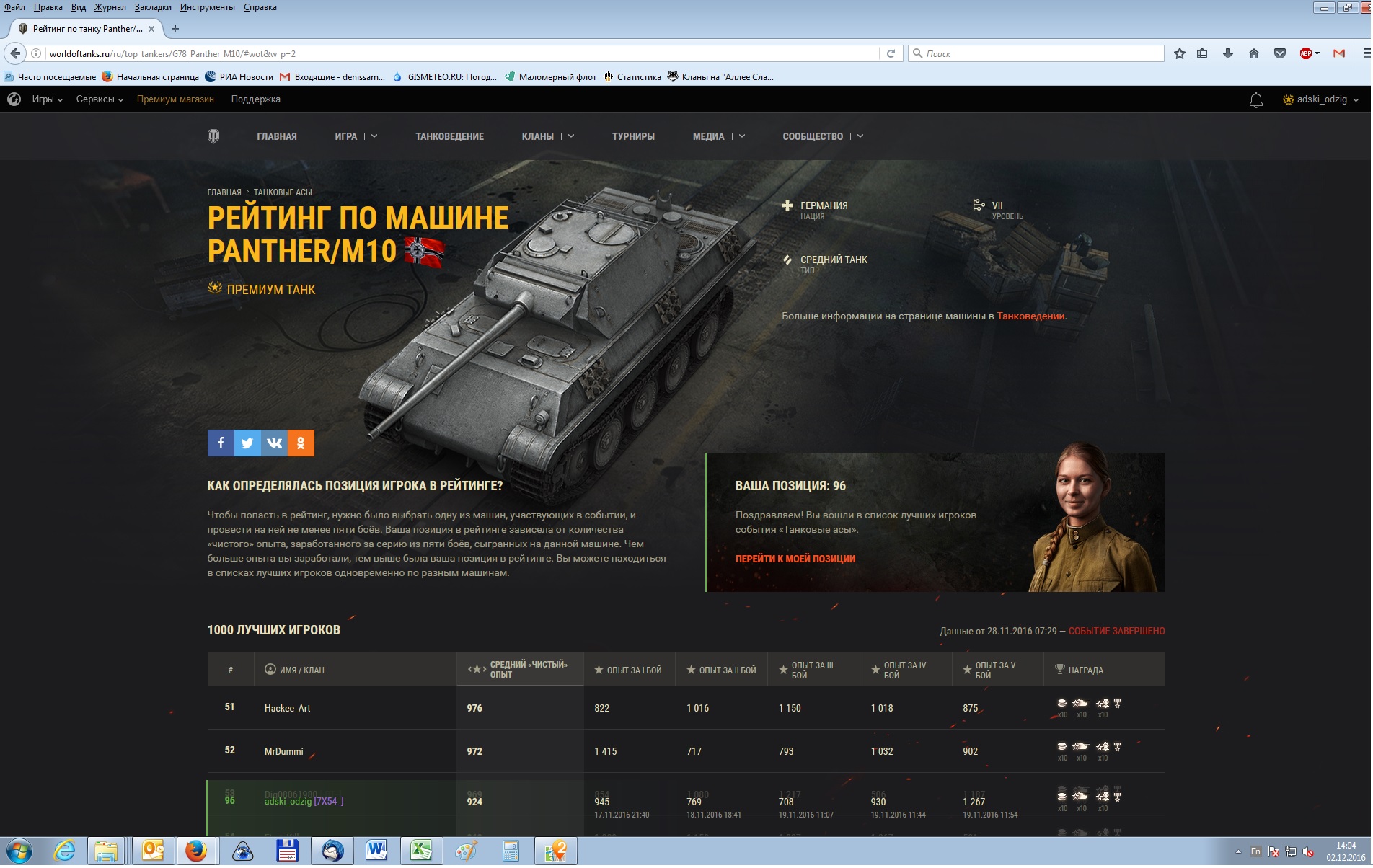Click the ПЕРЕЙТИ К МОЕЙ ПОЗИЦИИ link
Screen dimensions: 1373x868
click(795, 559)
